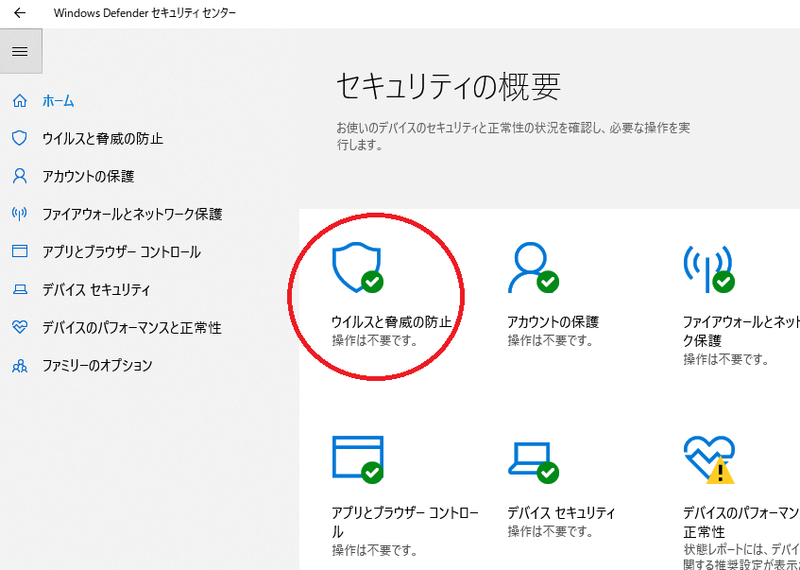Click the large account person tile icon
The height and width of the screenshot is (570, 800).
click(533, 267)
